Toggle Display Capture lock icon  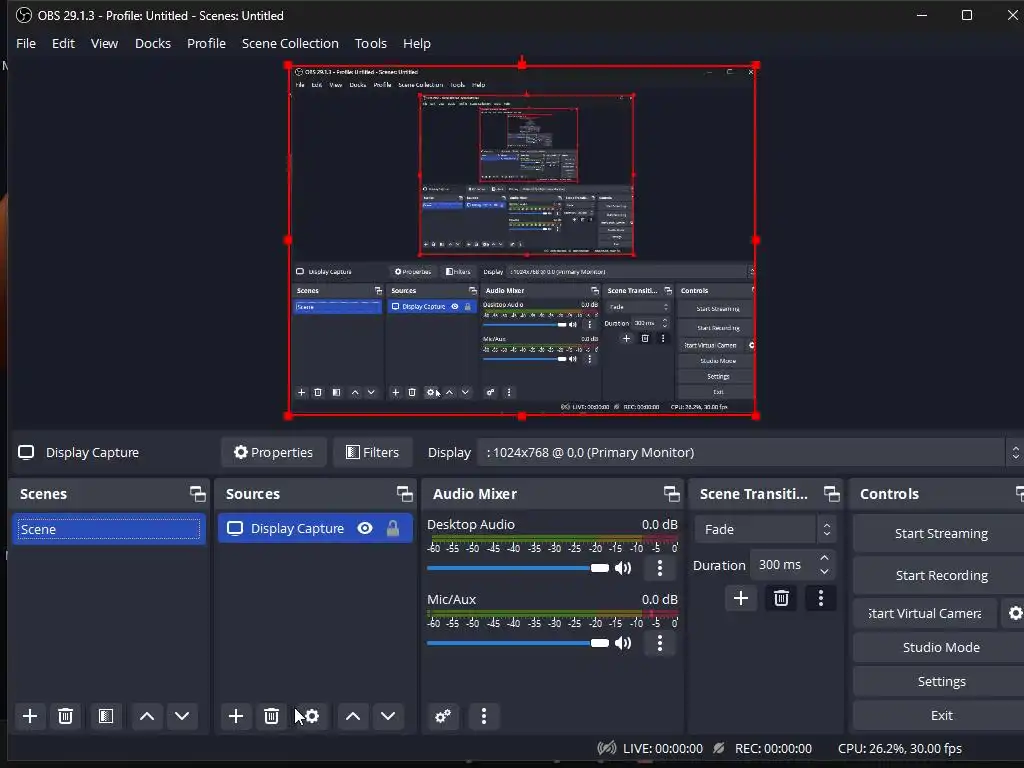(392, 528)
